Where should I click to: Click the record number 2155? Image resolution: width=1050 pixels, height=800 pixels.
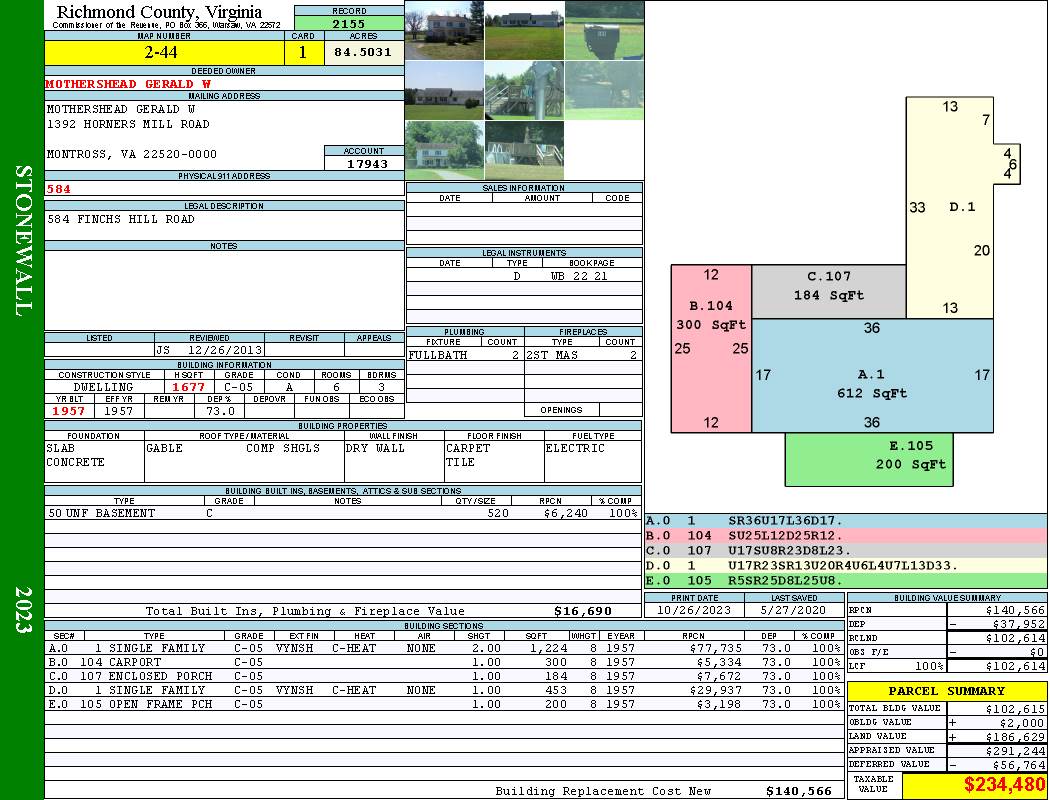[349, 23]
